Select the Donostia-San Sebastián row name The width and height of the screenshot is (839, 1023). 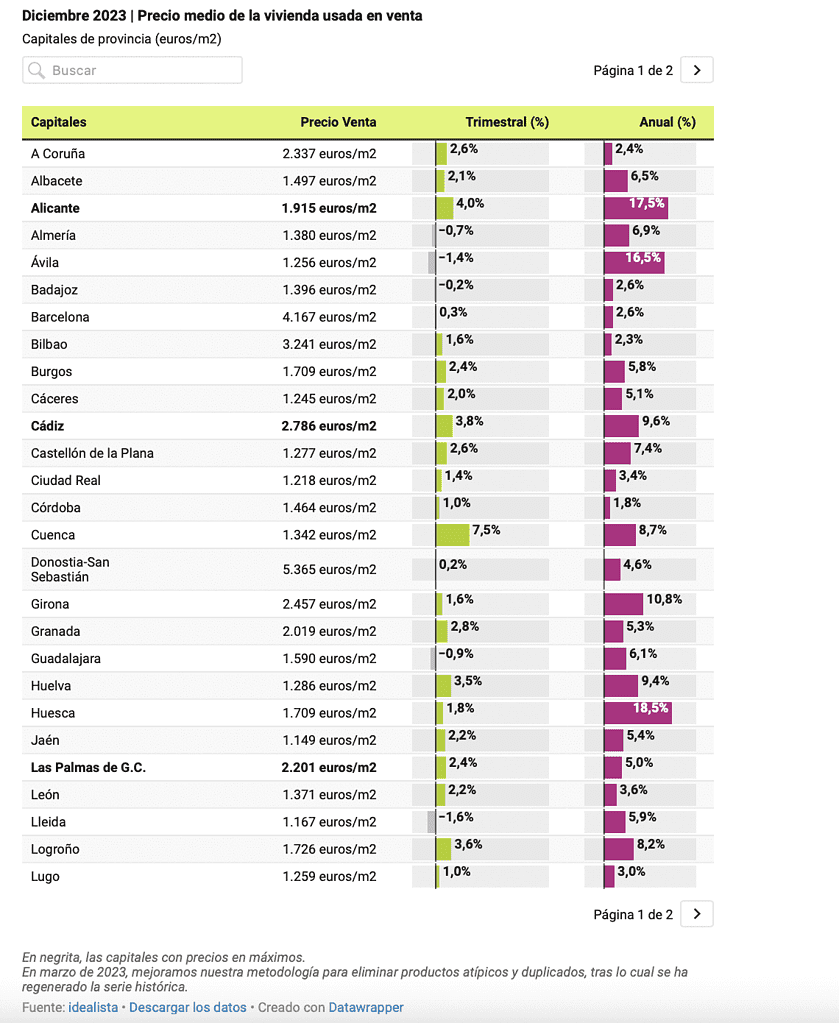(x=70, y=569)
